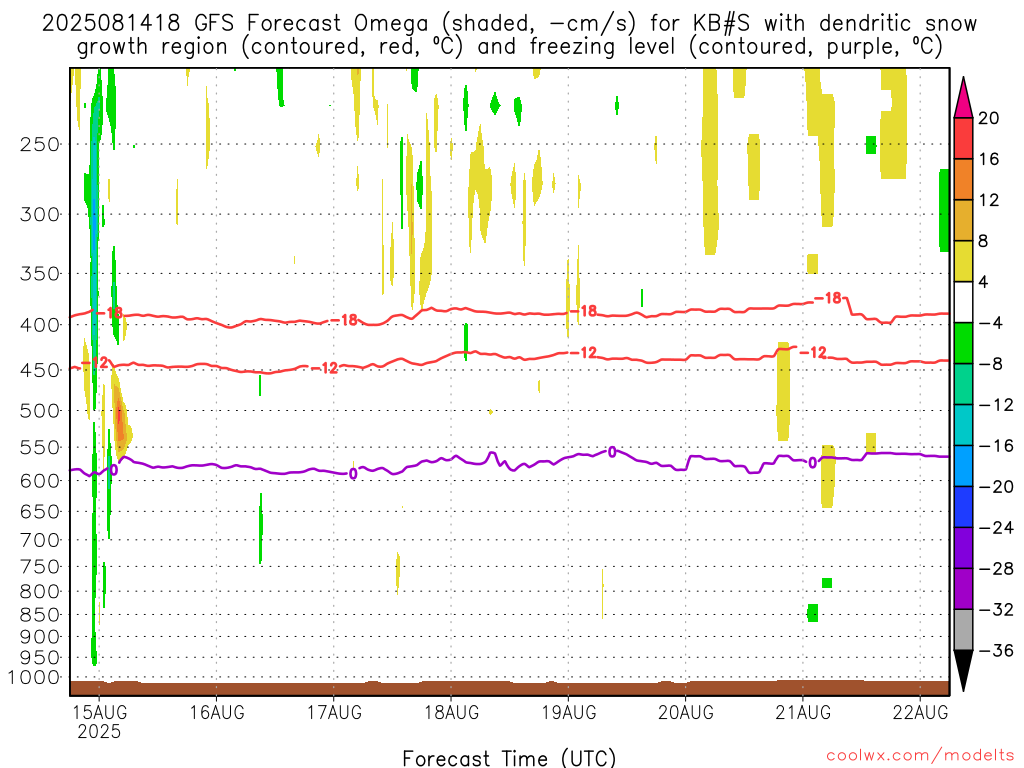This screenshot has width=1024, height=768.
Task: Select the yellow 4-8 colorbar swatch
Action: click(x=963, y=261)
